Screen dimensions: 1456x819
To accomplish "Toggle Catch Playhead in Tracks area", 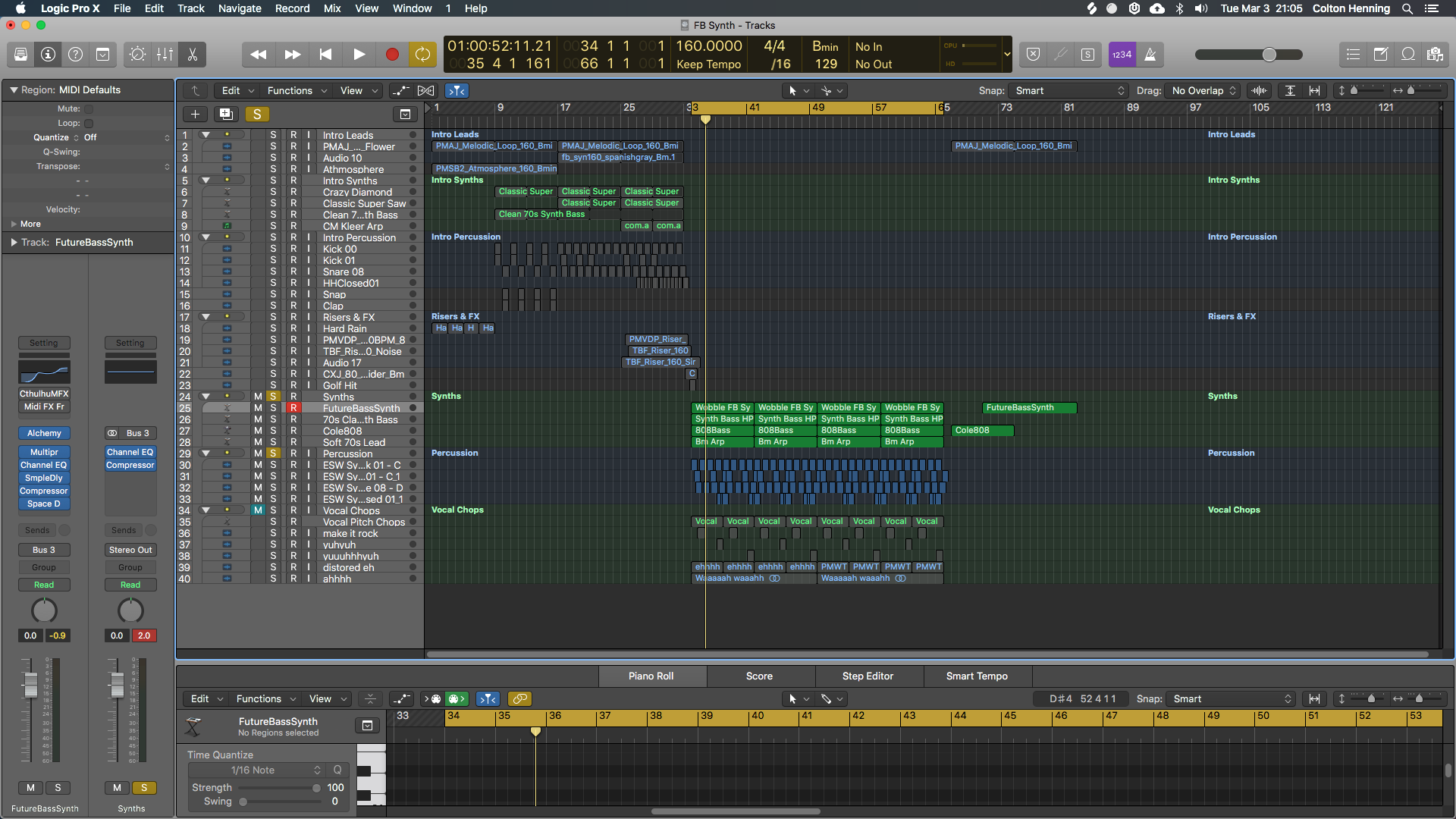I will (457, 91).
